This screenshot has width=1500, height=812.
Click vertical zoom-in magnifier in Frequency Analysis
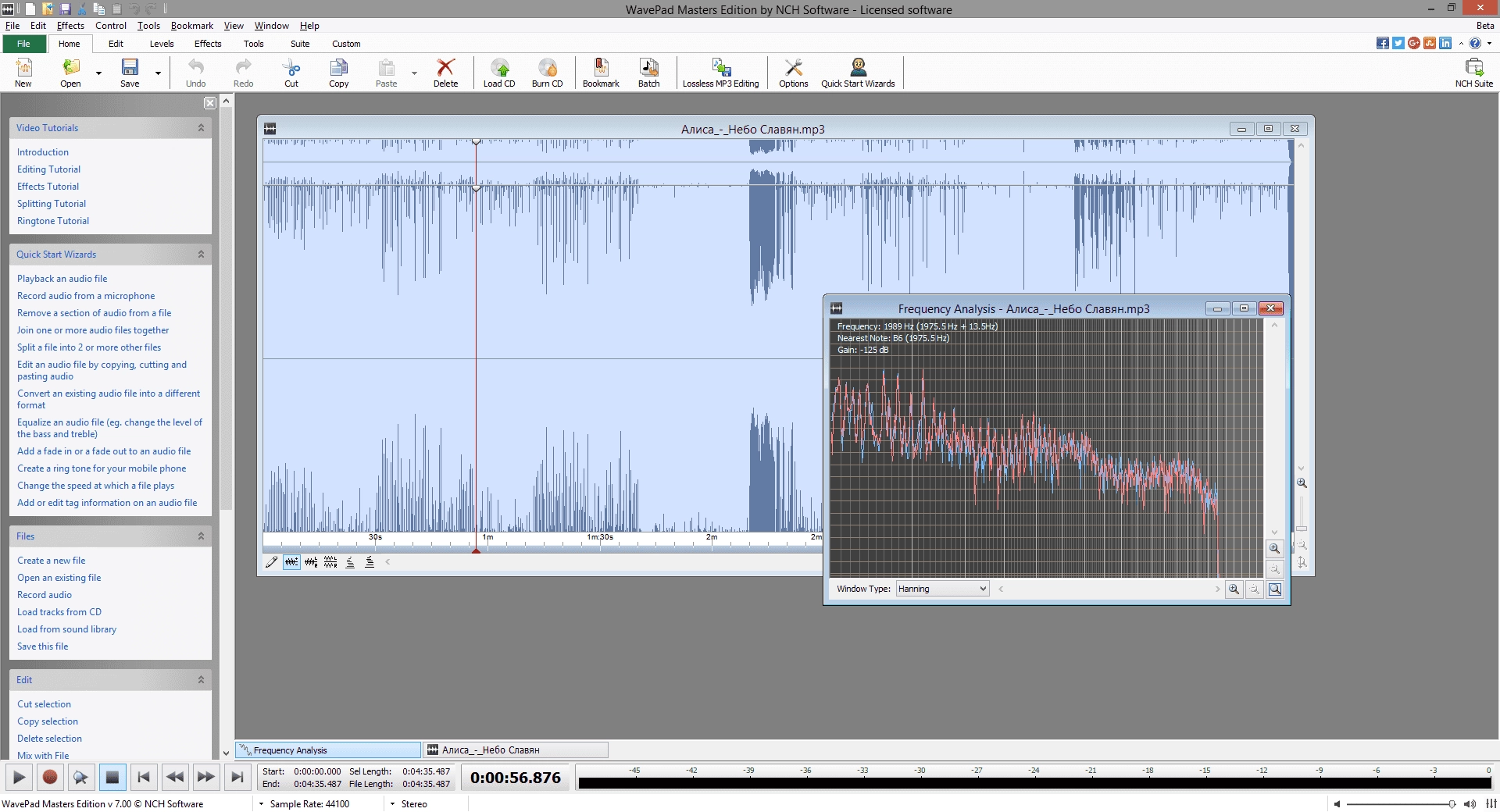click(1274, 549)
